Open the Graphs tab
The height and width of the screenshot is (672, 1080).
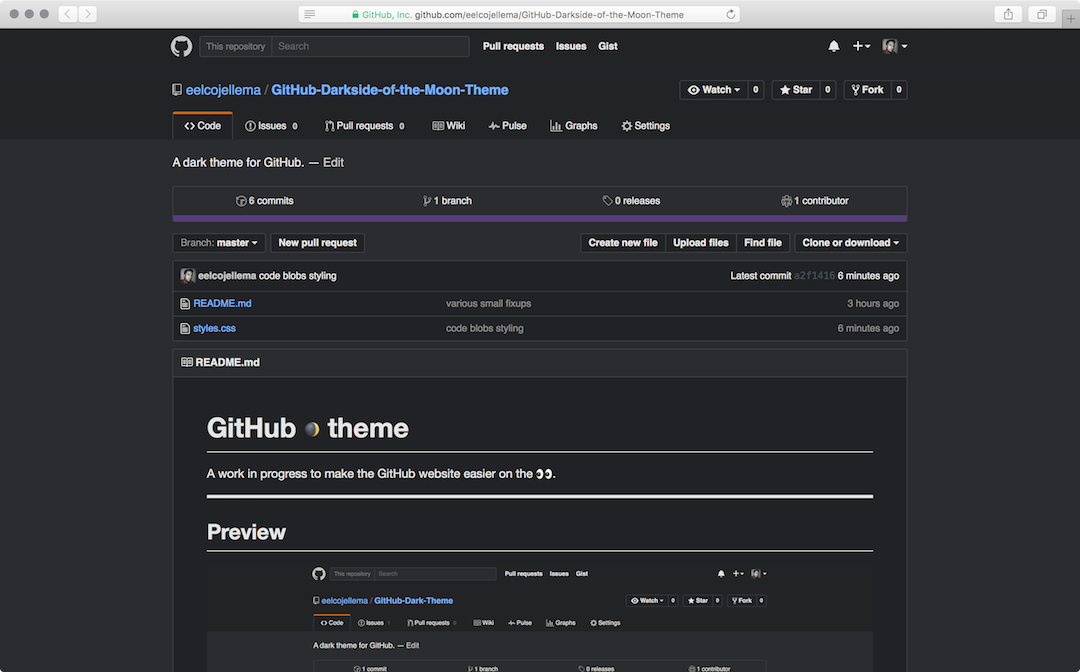(574, 126)
